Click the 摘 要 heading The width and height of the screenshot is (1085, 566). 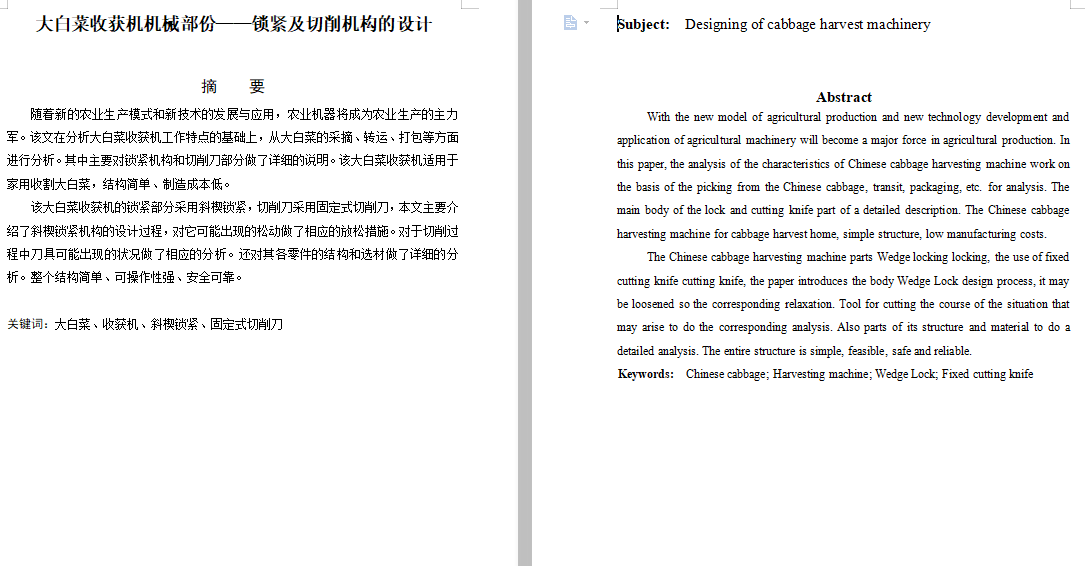click(233, 86)
